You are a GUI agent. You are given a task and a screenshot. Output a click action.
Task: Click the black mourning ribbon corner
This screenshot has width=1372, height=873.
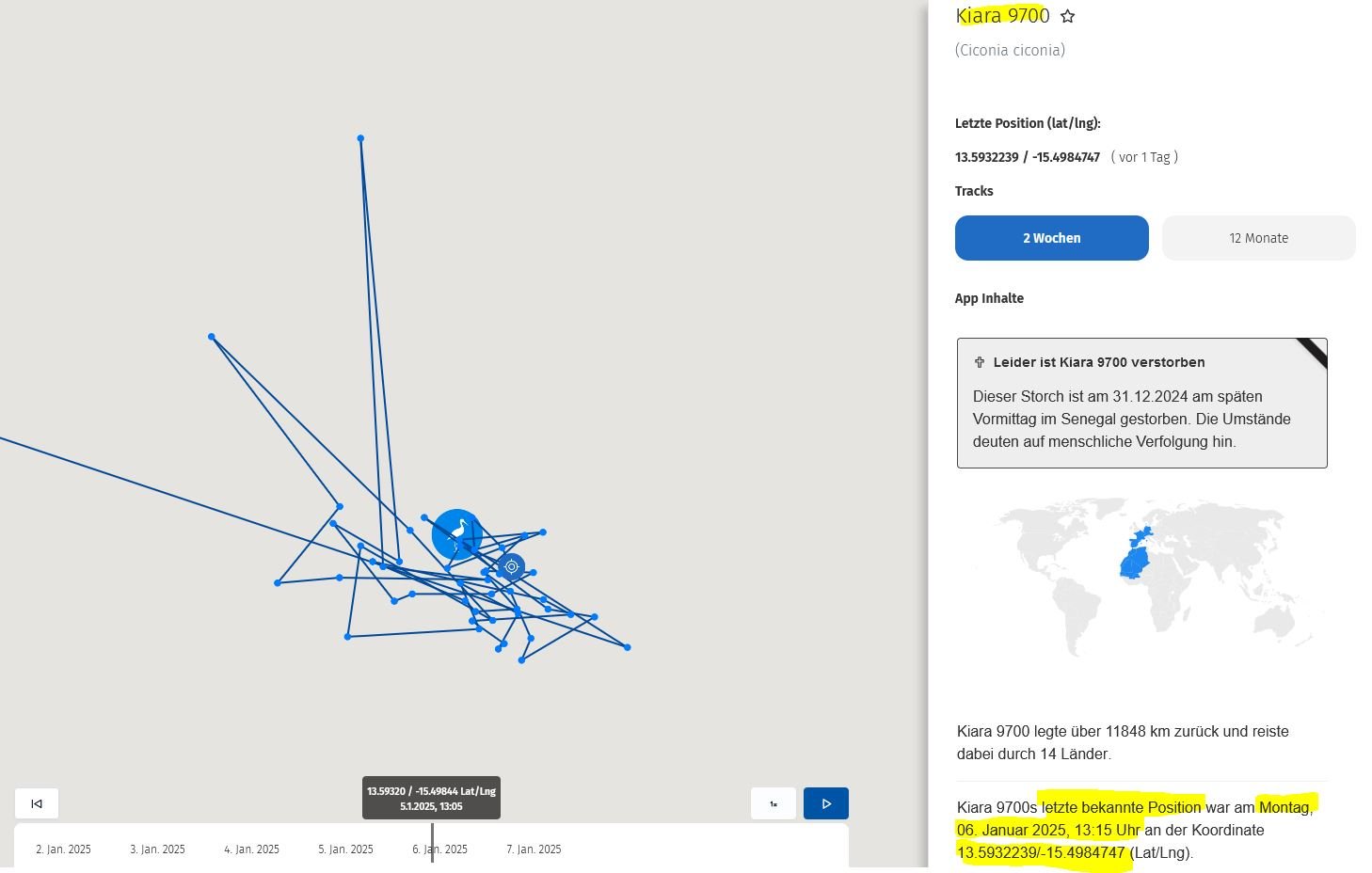(x=1314, y=352)
